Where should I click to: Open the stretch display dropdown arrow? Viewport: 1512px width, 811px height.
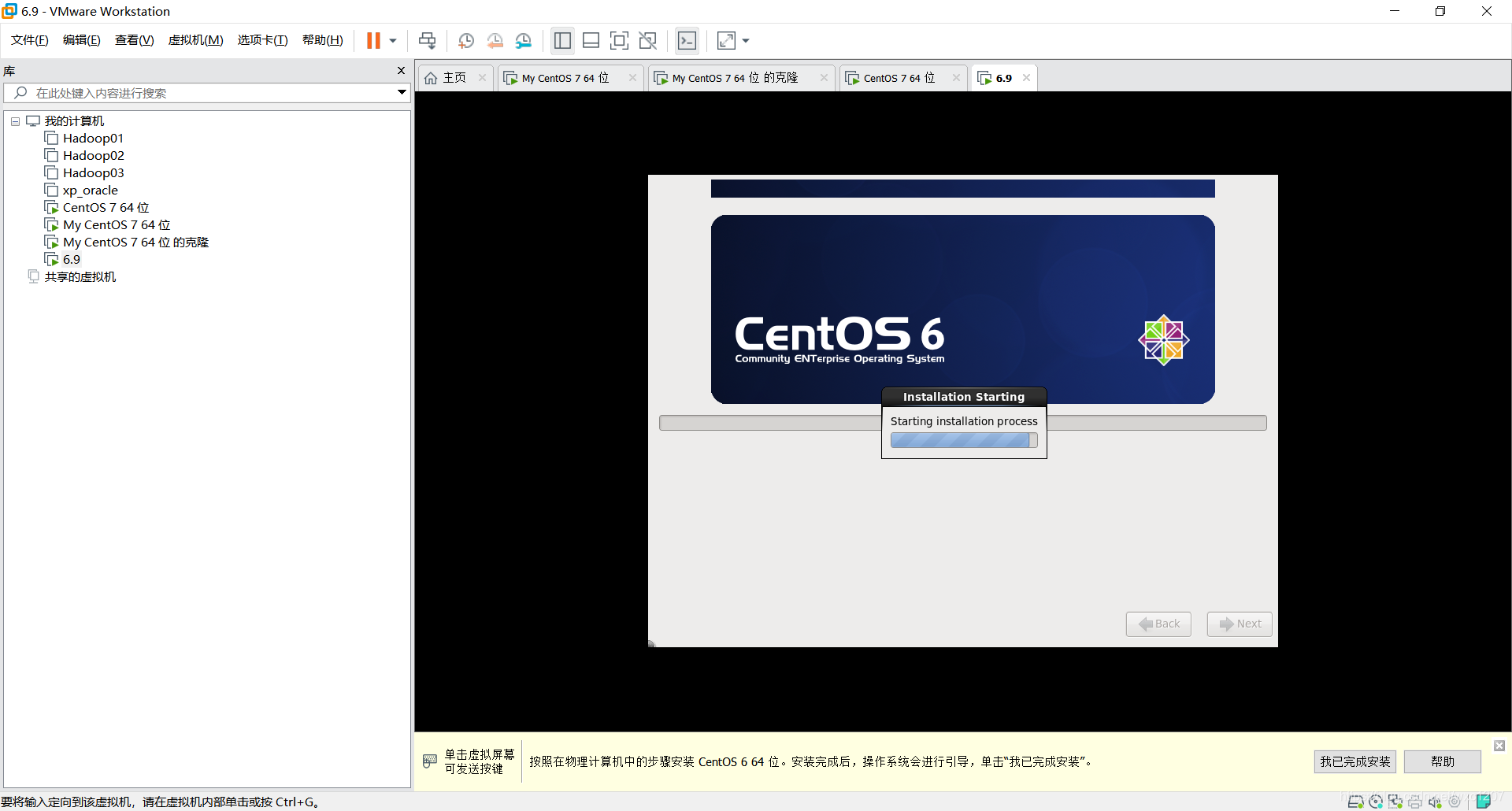point(746,41)
